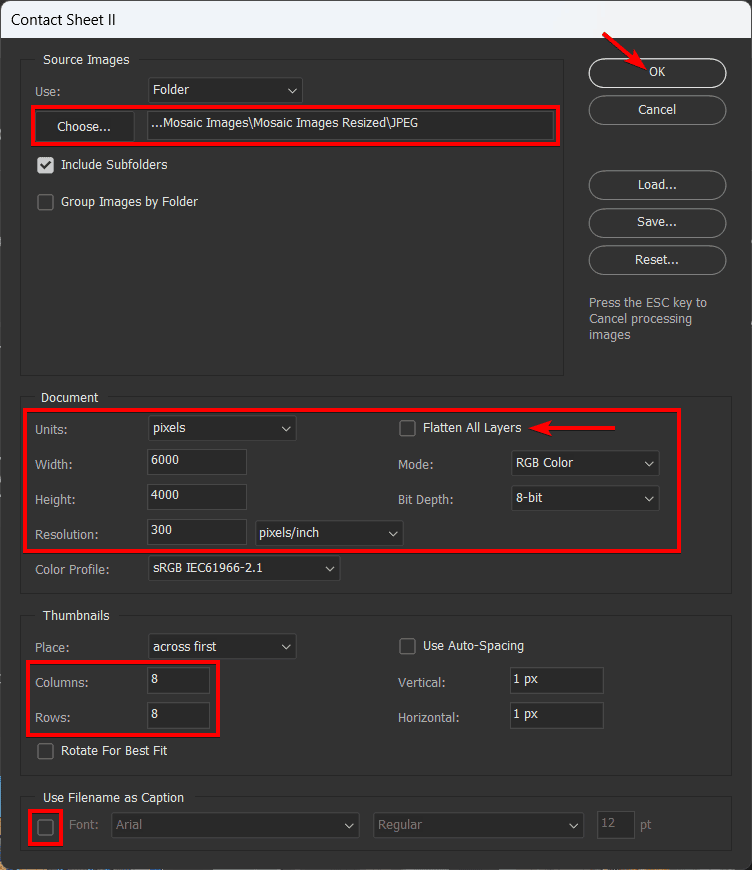Check Use Filename as Caption box
The width and height of the screenshot is (752, 870).
(x=45, y=827)
